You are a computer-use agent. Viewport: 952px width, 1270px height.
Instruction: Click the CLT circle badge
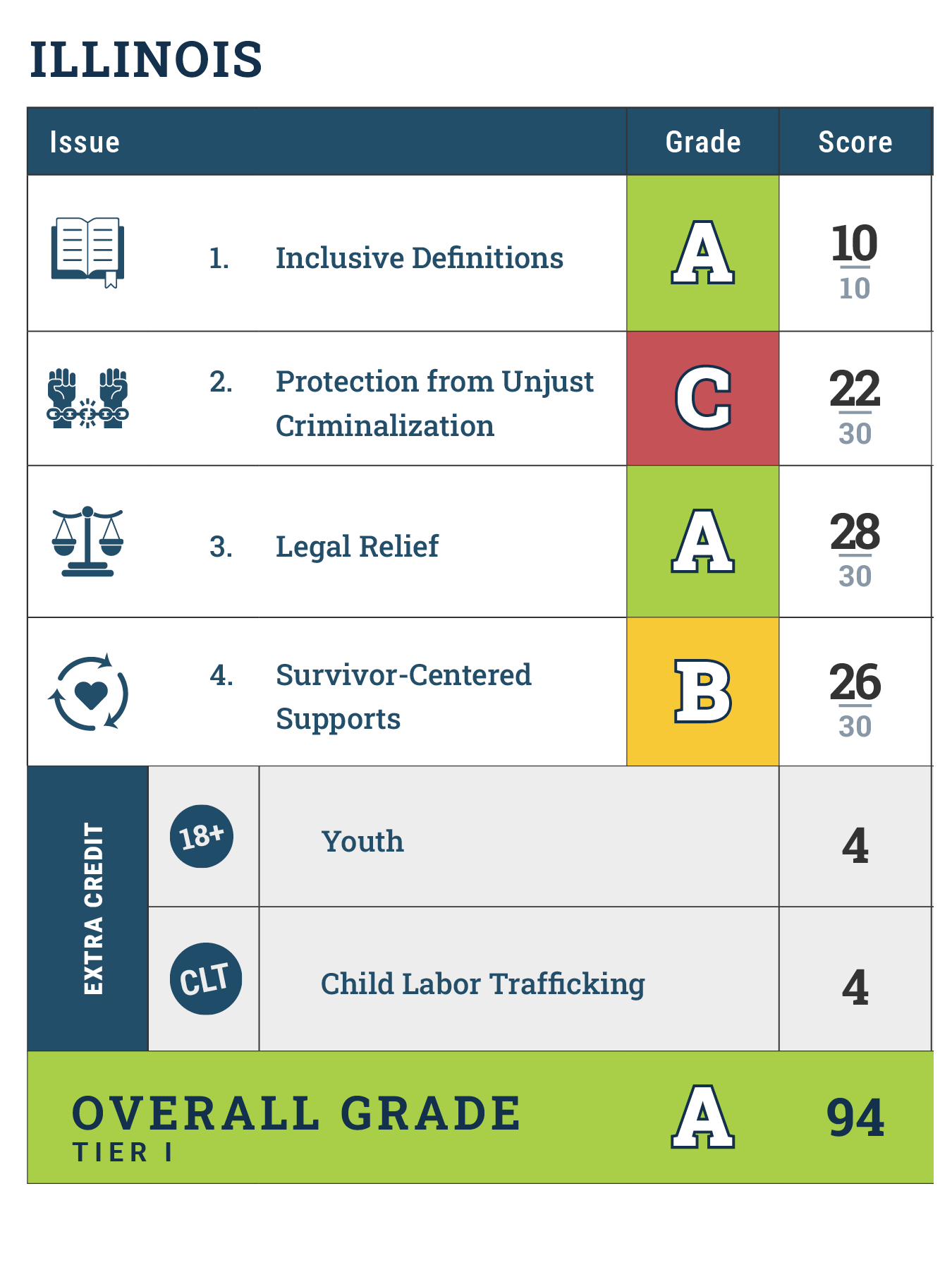205,979
